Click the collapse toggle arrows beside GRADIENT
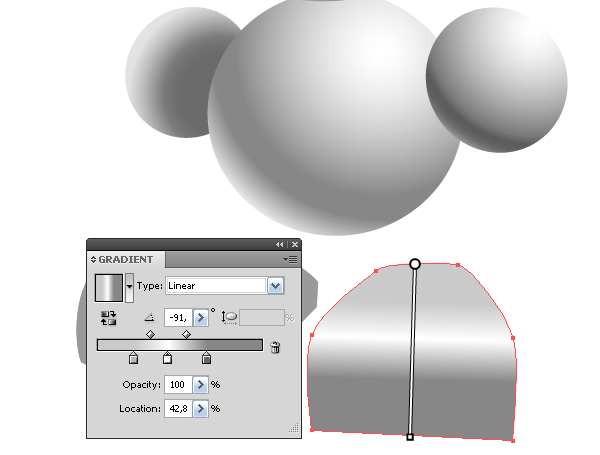The height and width of the screenshot is (455, 600). click(x=93, y=259)
